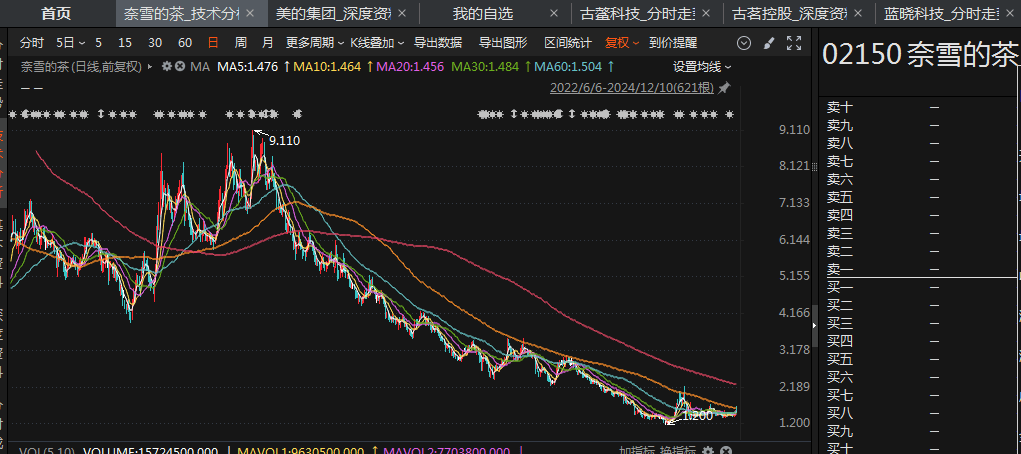The width and height of the screenshot is (1021, 454).
Task: Pin the date range with pushpin icon
Action: (x=724, y=88)
